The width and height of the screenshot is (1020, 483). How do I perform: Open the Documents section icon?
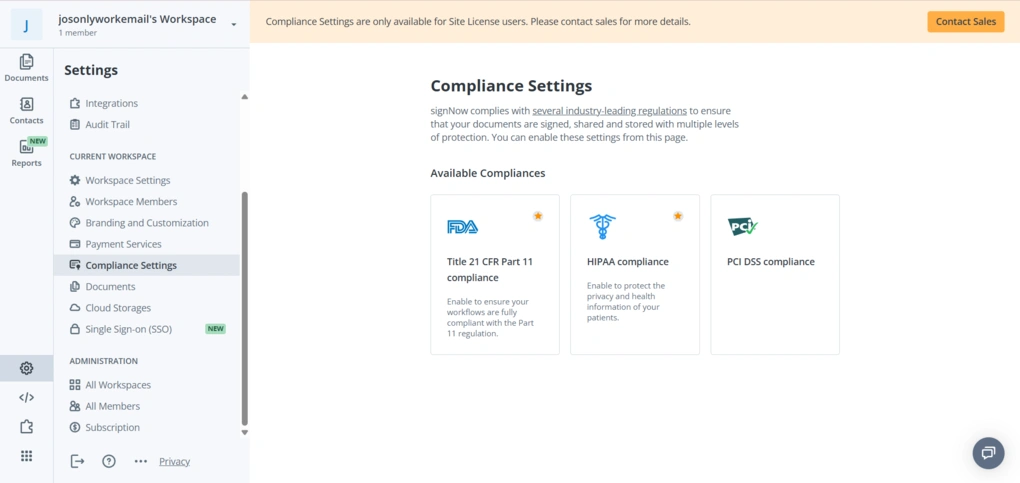click(x=26, y=62)
